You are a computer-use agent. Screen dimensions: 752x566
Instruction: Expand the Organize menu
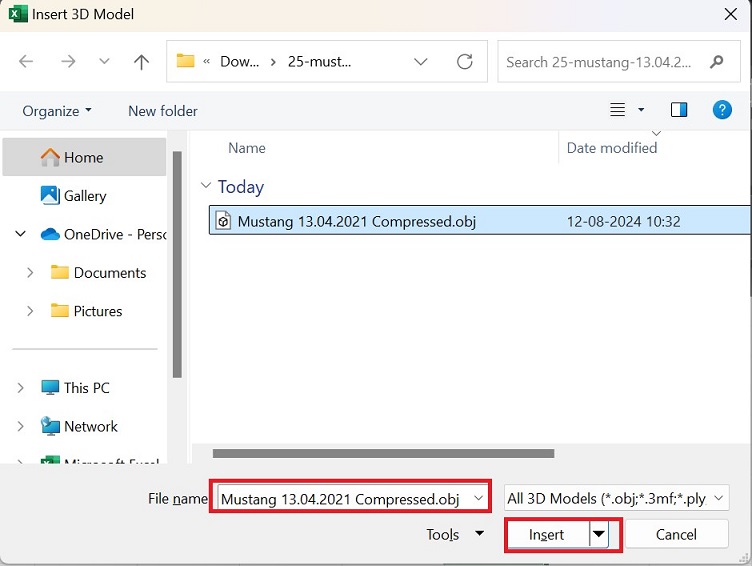click(x=57, y=111)
